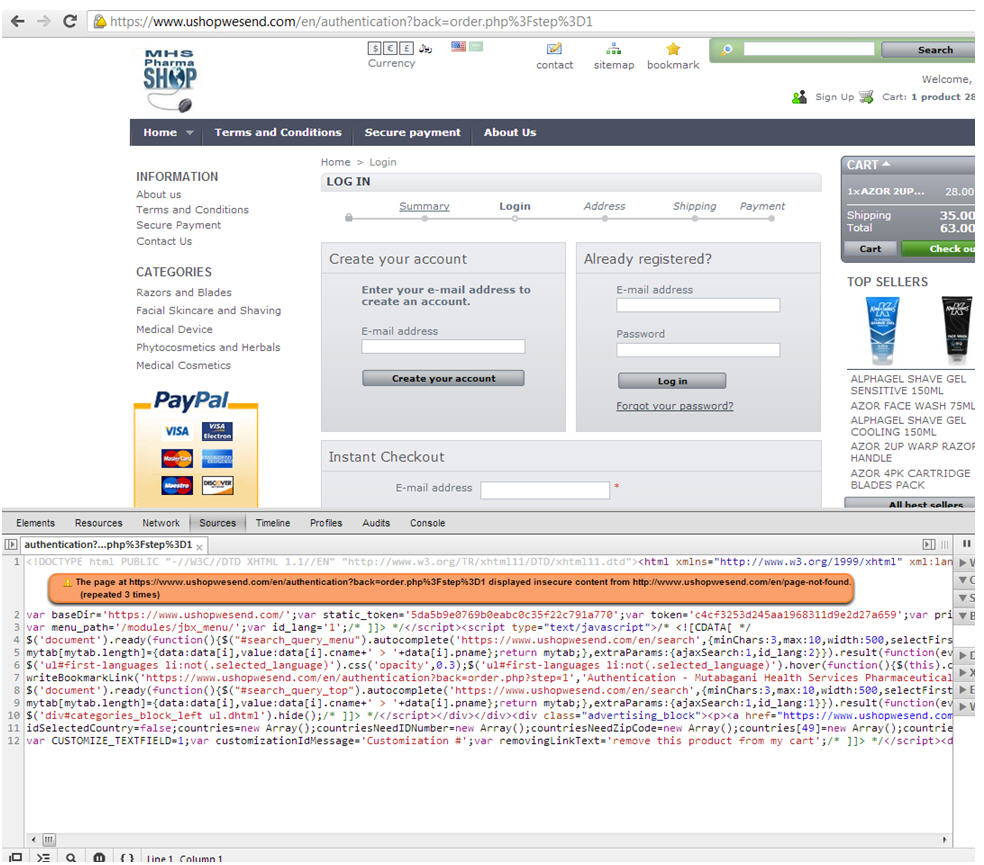Screen dimensions: 984x865
Task: Select the dollar currency icon
Action: pos(375,48)
